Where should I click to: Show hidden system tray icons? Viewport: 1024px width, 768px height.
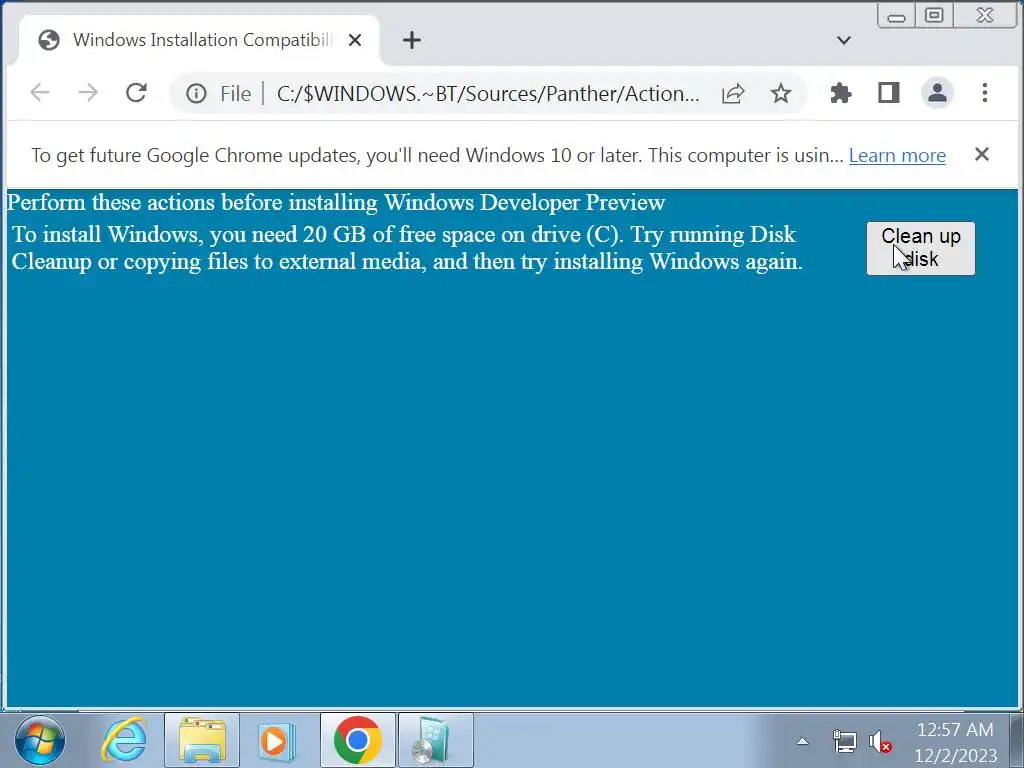point(803,741)
